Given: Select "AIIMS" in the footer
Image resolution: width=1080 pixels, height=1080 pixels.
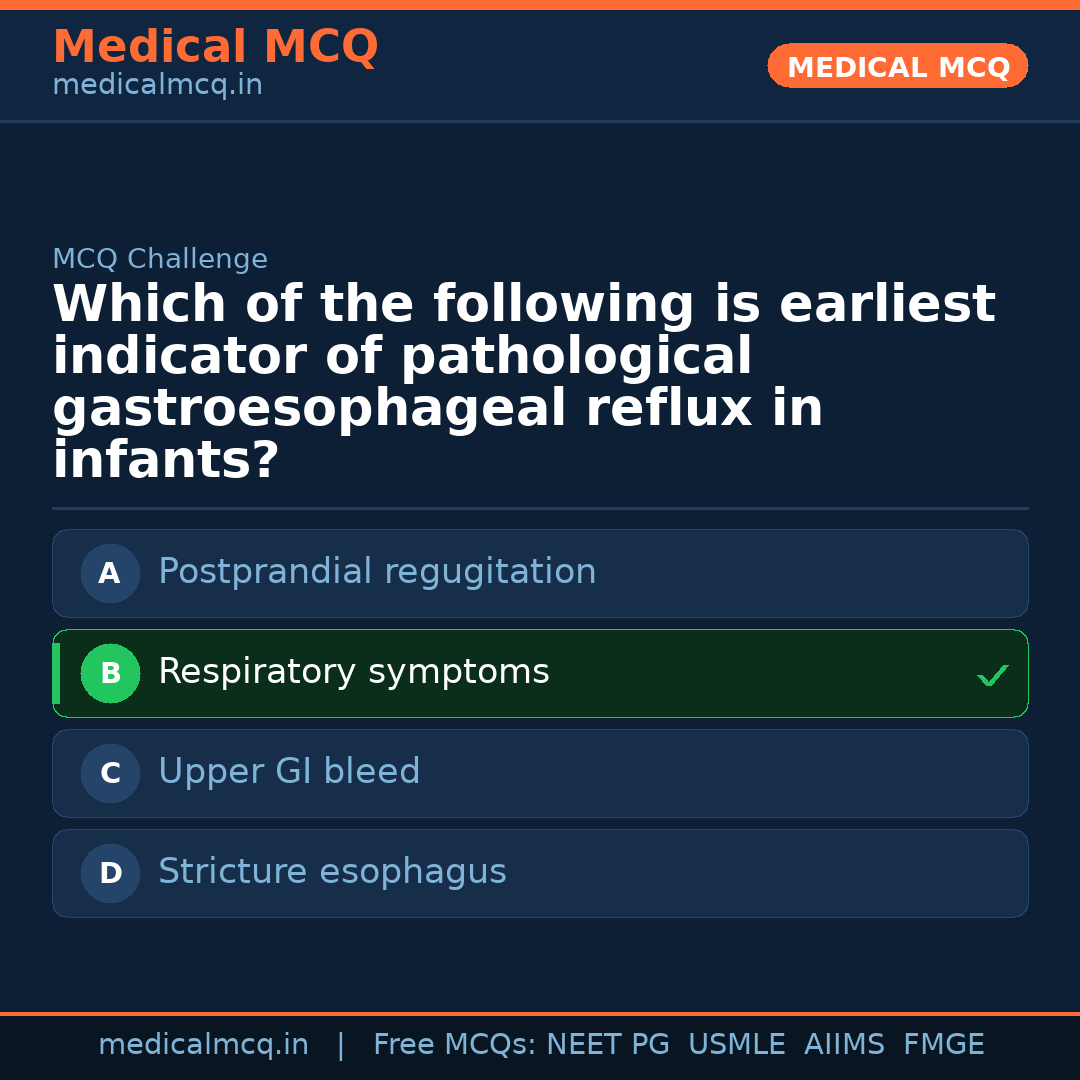Looking at the screenshot, I should (x=844, y=1045).
